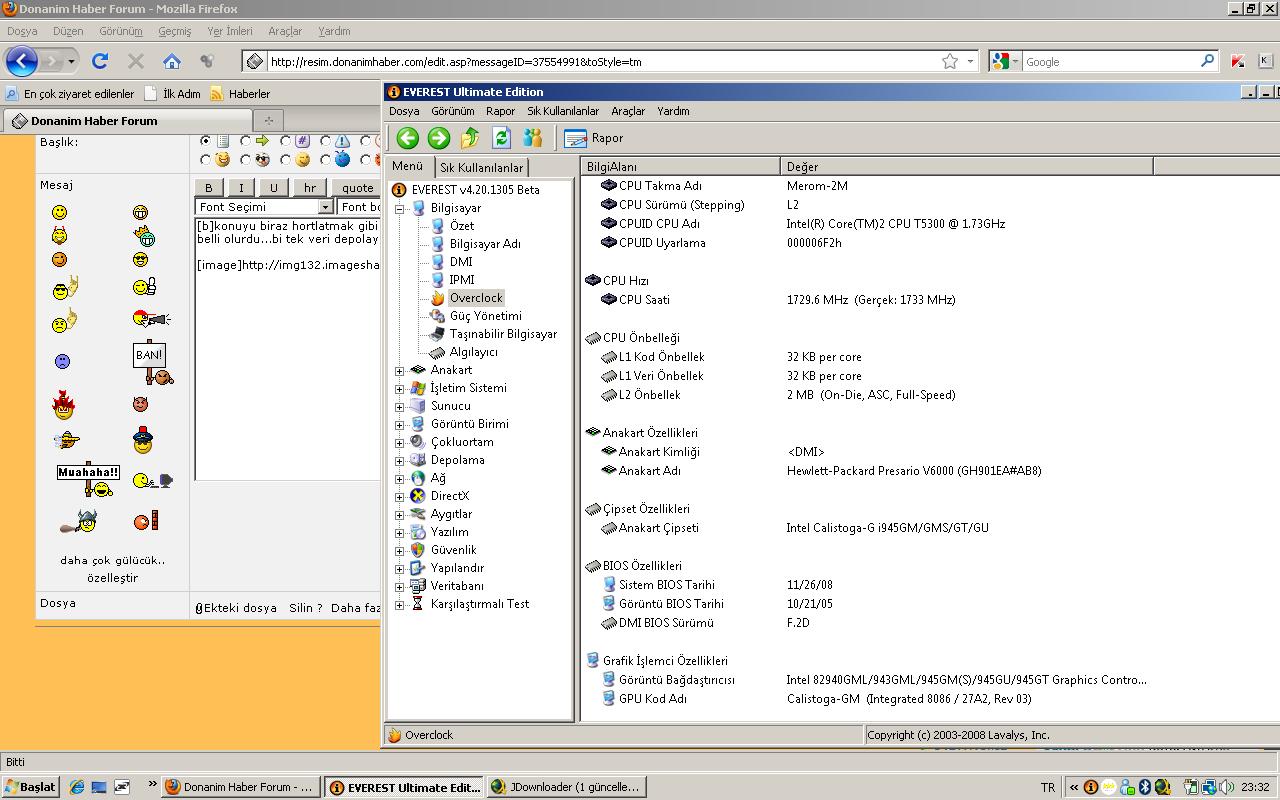Expand the Yazılım tree node
This screenshot has height=800, width=1280.
[400, 532]
